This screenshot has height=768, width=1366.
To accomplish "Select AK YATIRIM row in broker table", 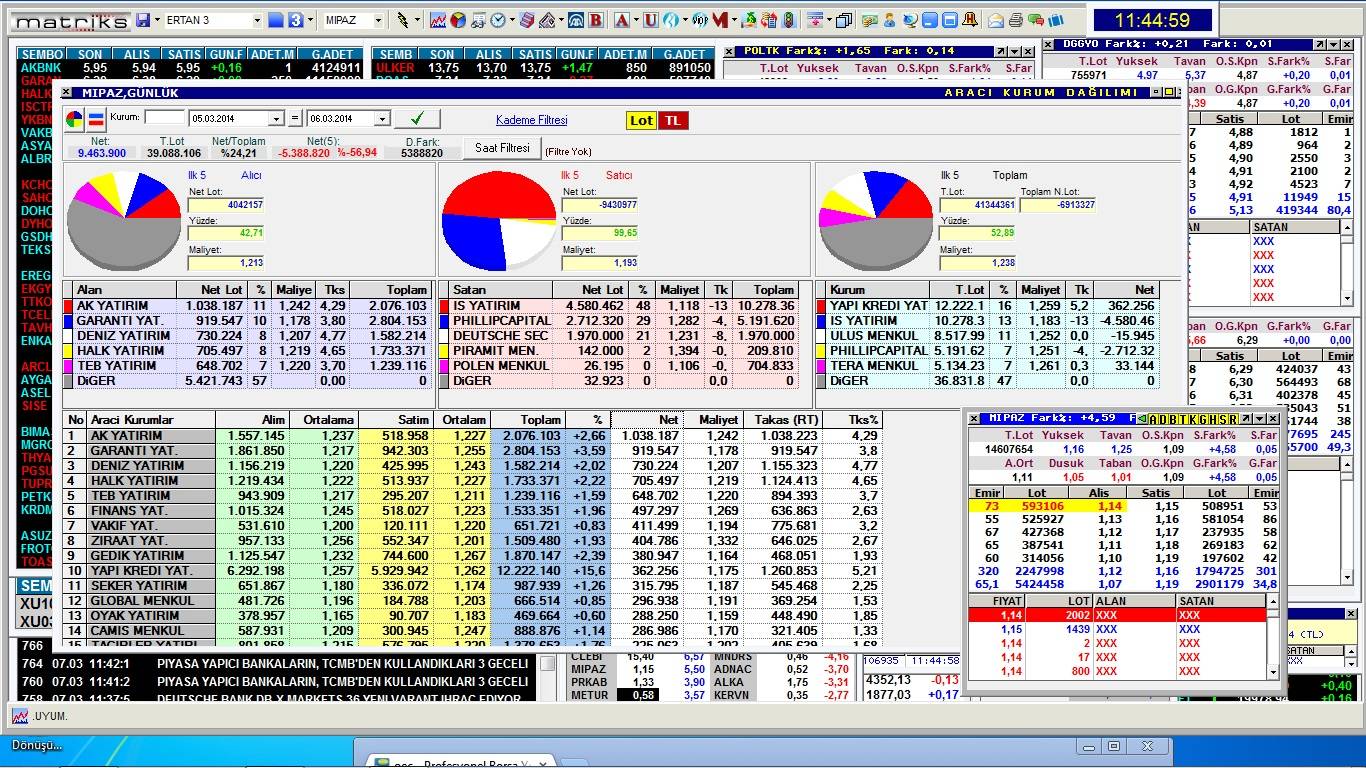I will (127, 436).
